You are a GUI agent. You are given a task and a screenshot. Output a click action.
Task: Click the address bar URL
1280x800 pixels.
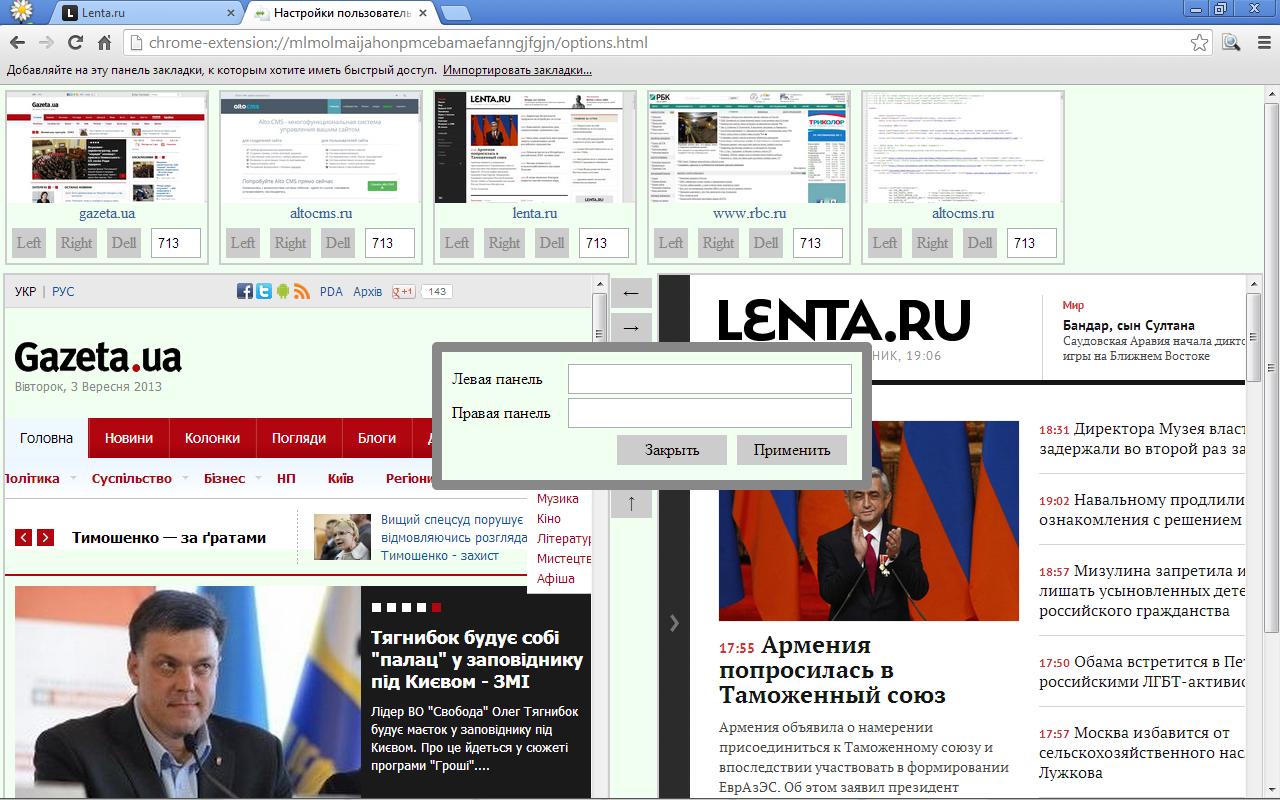point(398,43)
